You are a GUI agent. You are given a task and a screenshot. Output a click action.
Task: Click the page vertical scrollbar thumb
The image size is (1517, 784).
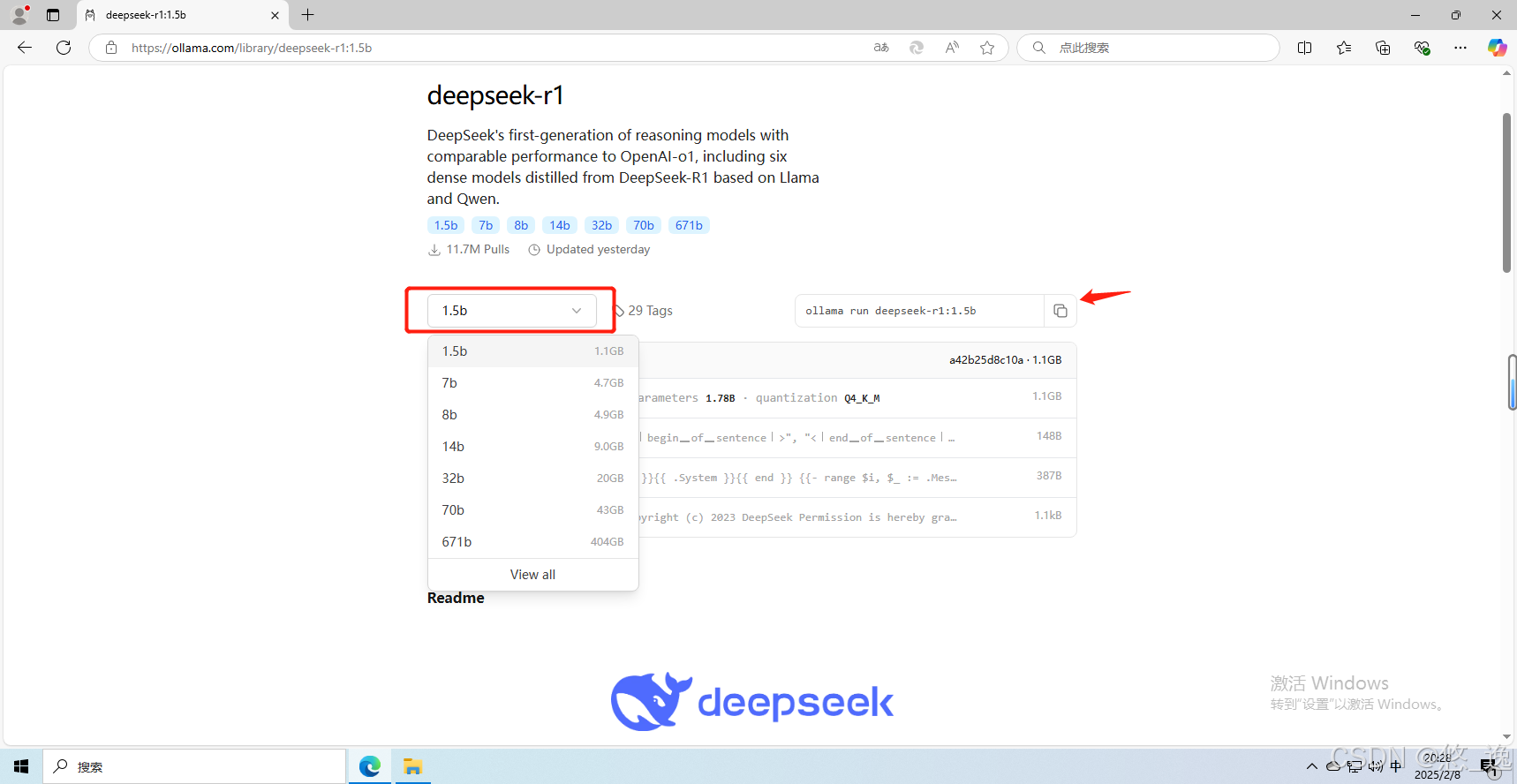click(1506, 192)
